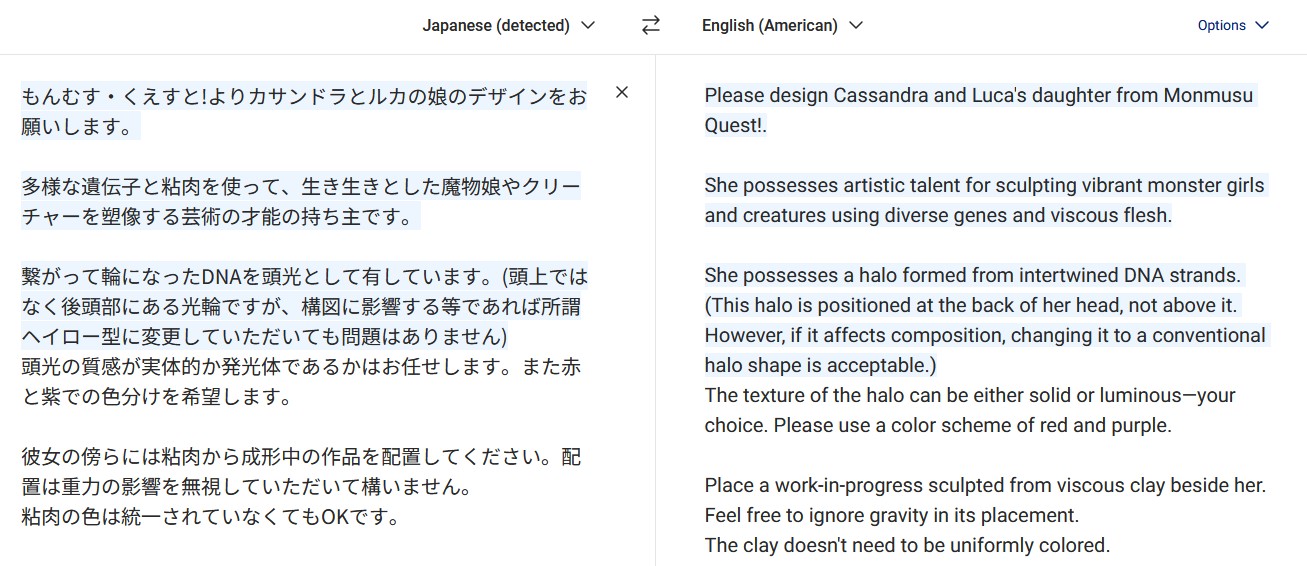The height and width of the screenshot is (566, 1307).
Task: Select translated sentence about sculpting vibrant monster girls
Action: (984, 186)
